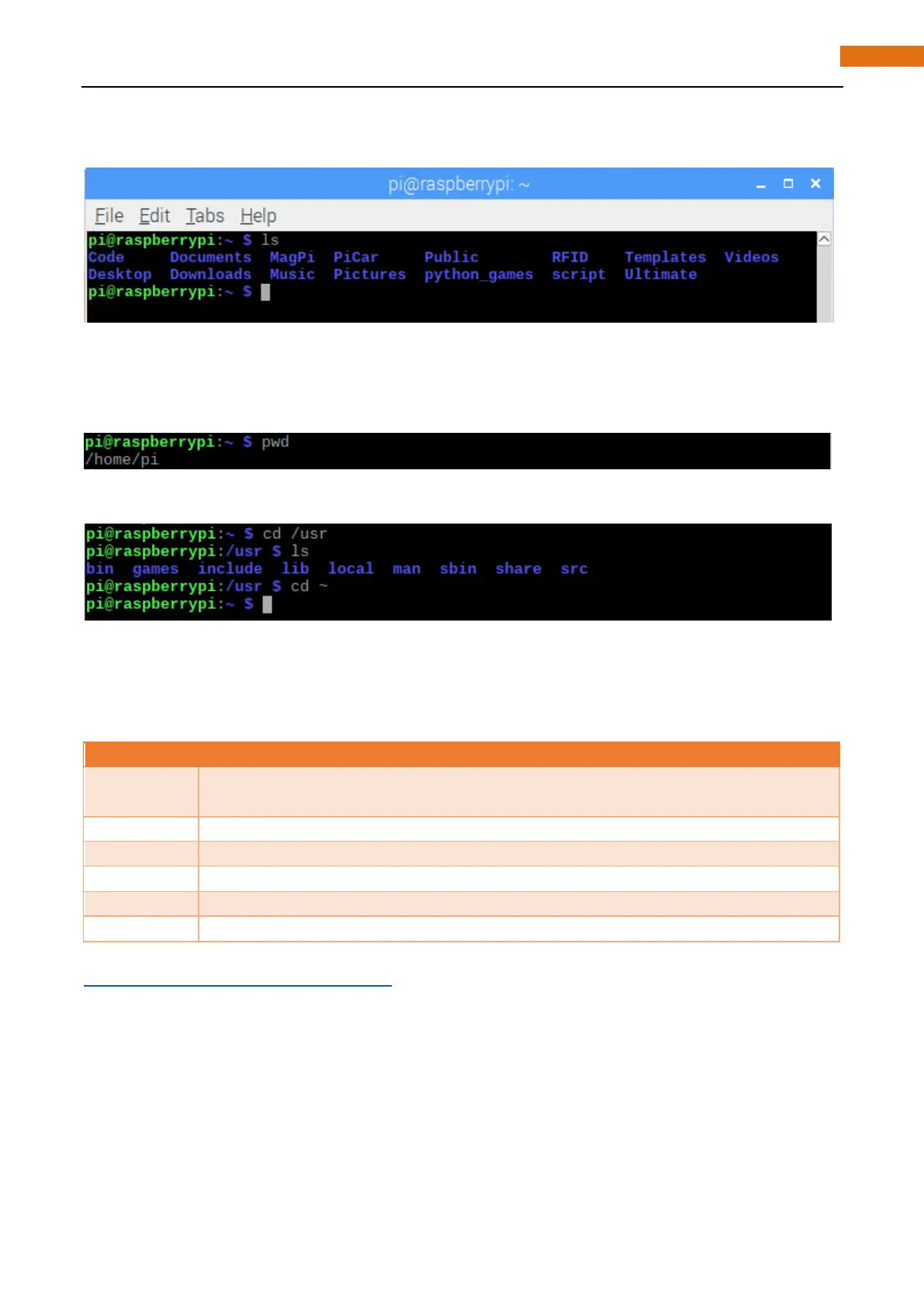Click the 'src' entry in /usr listing
924x1307 pixels.
pyautogui.click(x=574, y=569)
